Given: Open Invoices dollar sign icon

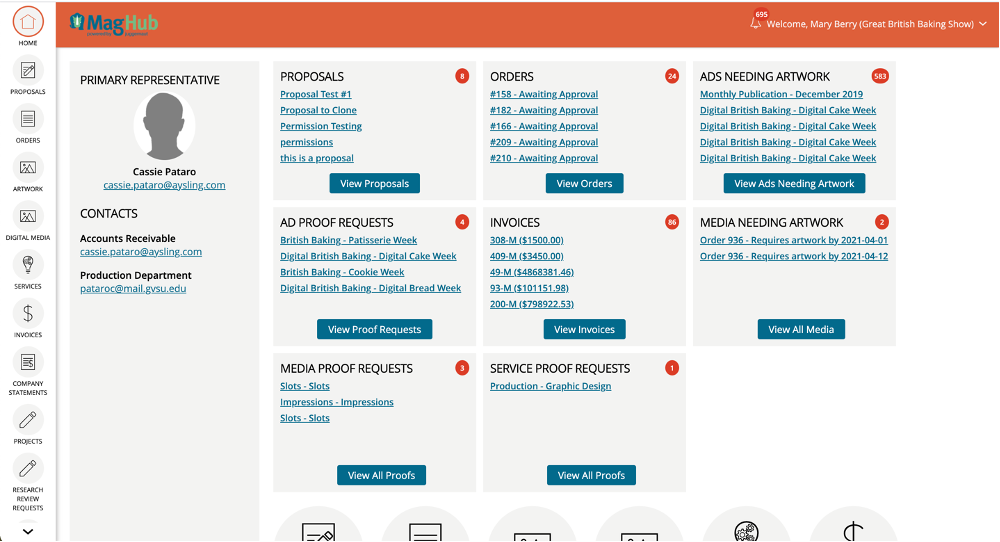Looking at the screenshot, I should [x=28, y=313].
